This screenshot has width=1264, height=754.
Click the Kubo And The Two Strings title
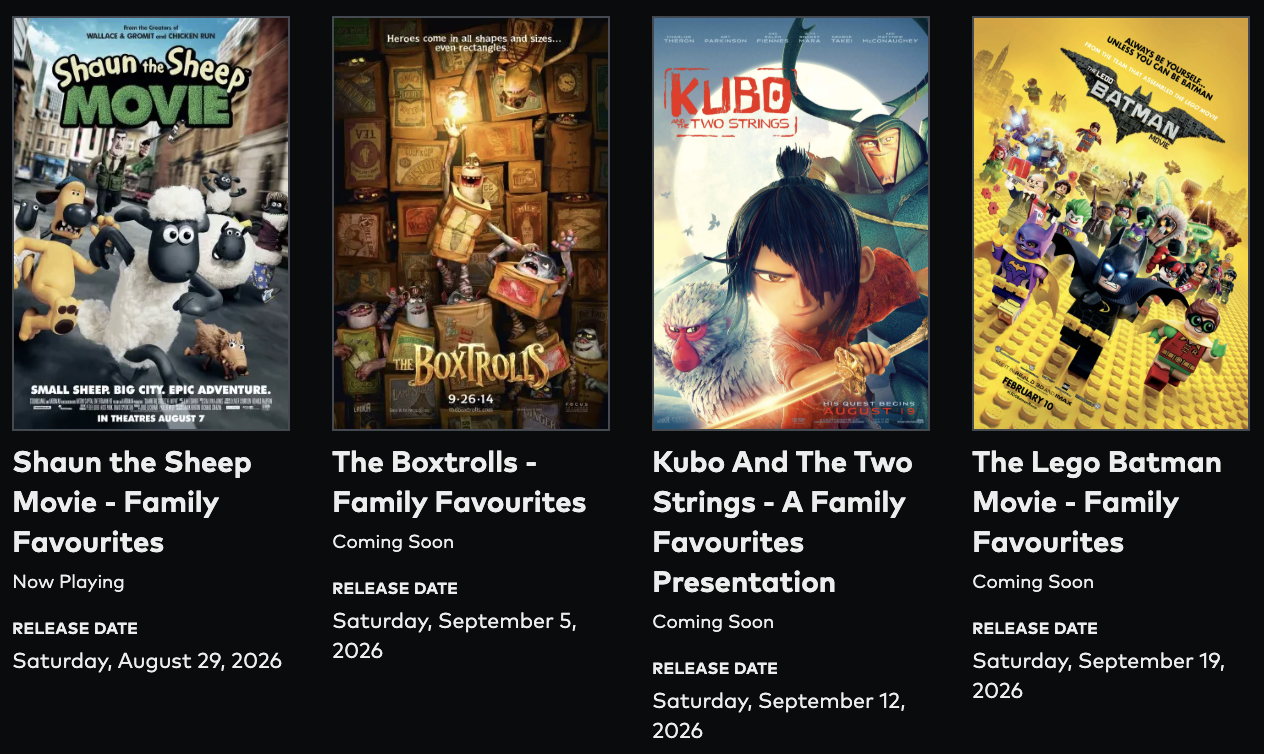point(782,522)
